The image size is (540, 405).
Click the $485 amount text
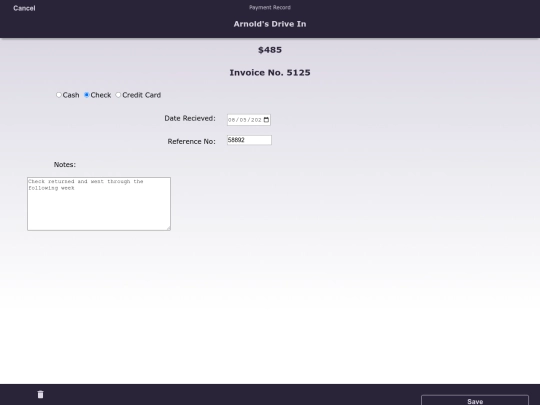[x=270, y=50]
